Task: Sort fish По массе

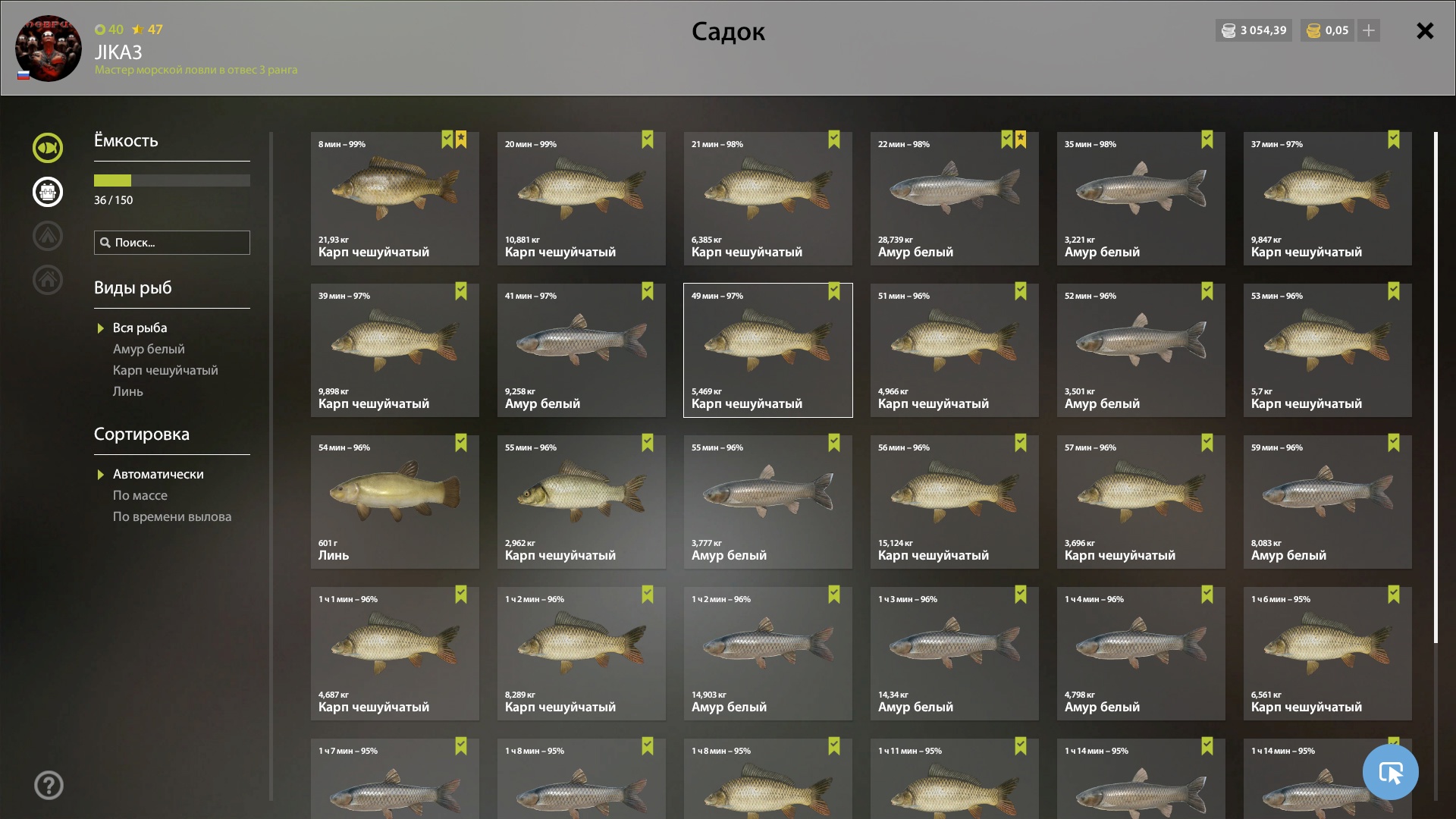Action: 140,495
